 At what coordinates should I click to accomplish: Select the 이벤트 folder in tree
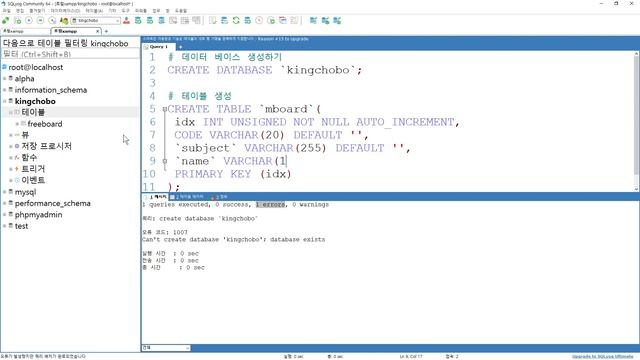pyautogui.click(x=33, y=180)
